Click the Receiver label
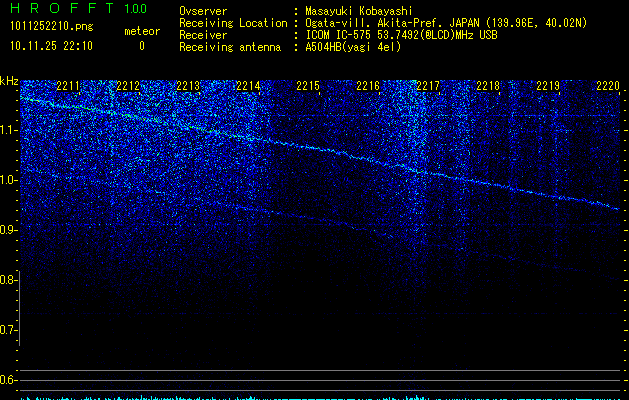 (x=203, y=35)
